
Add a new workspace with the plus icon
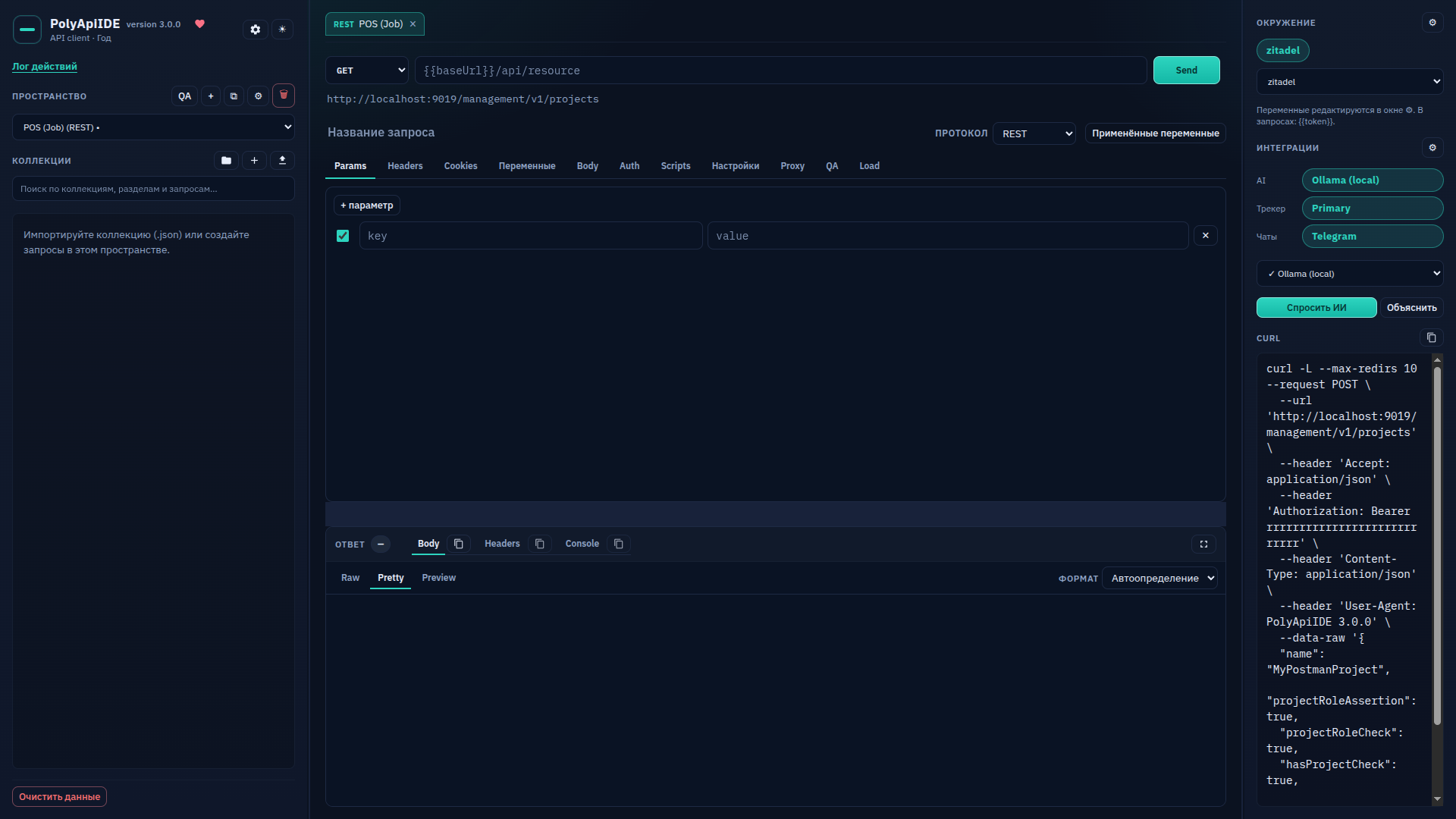tap(211, 96)
